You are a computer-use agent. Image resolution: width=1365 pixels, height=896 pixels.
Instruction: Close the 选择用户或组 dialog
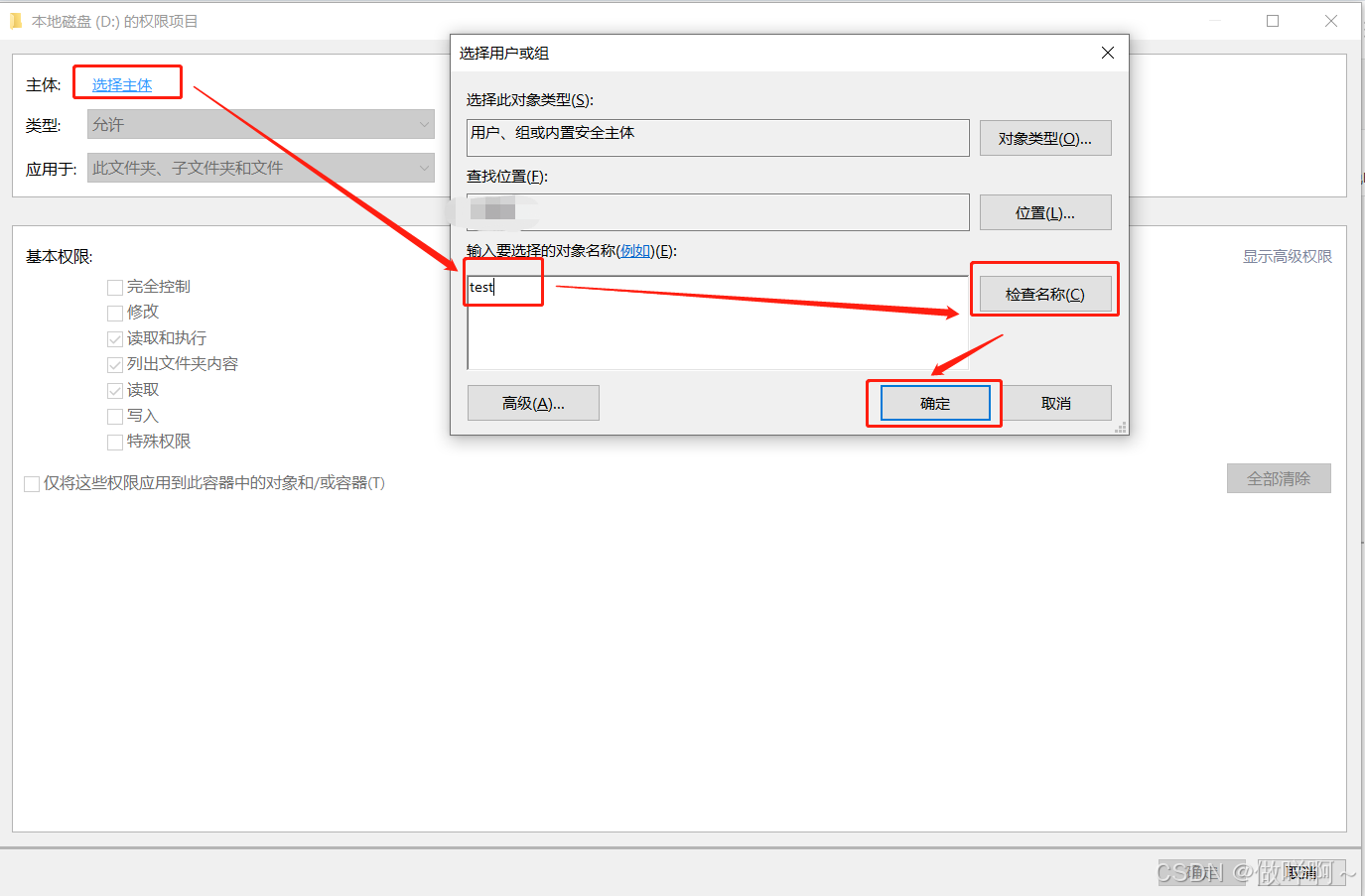[x=1108, y=53]
